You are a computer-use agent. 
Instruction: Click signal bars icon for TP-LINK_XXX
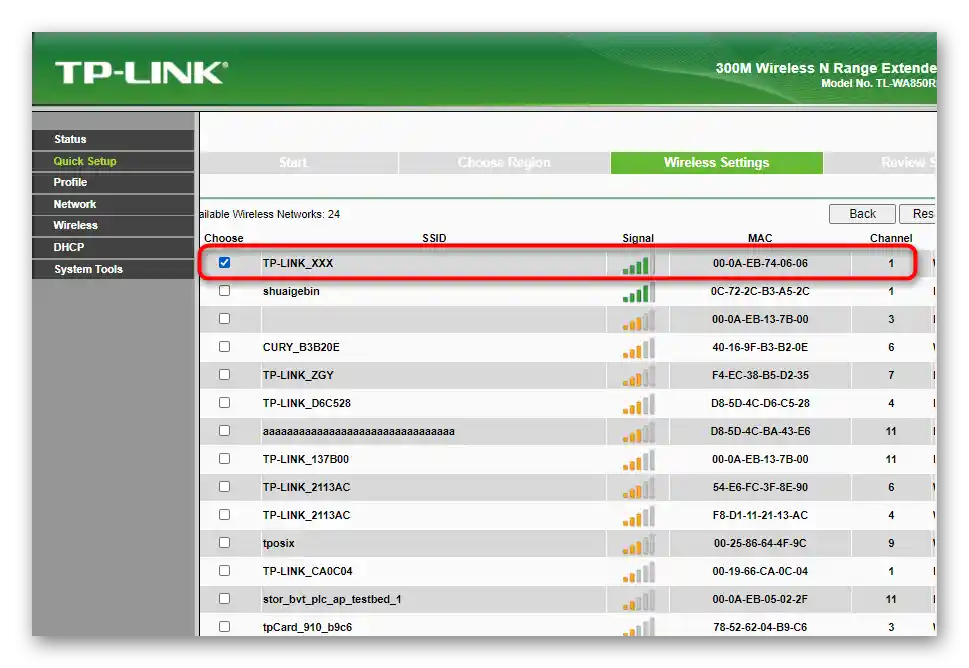pos(638,265)
